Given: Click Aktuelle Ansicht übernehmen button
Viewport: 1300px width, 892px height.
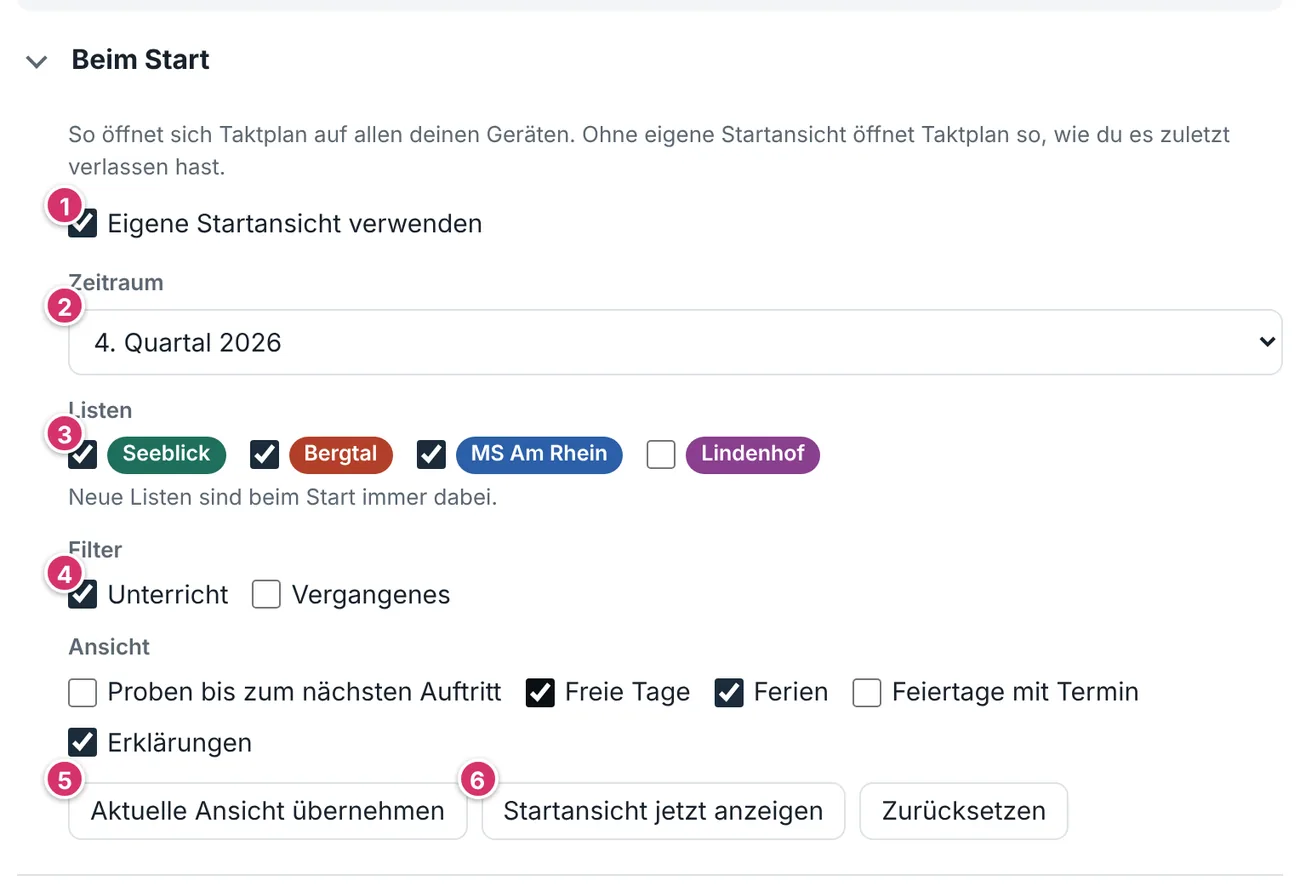Looking at the screenshot, I should coord(268,811).
